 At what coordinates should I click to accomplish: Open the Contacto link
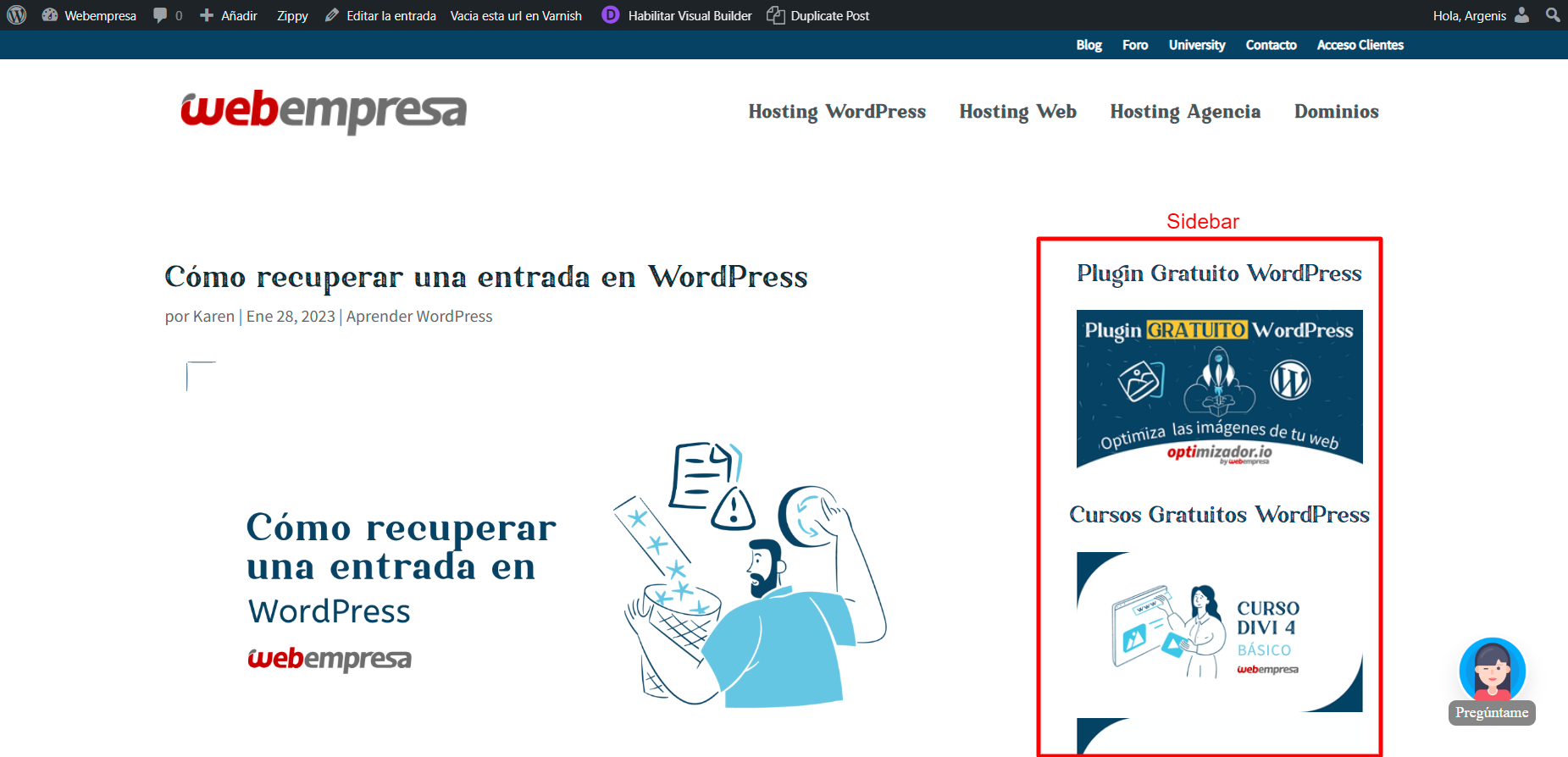[1271, 45]
